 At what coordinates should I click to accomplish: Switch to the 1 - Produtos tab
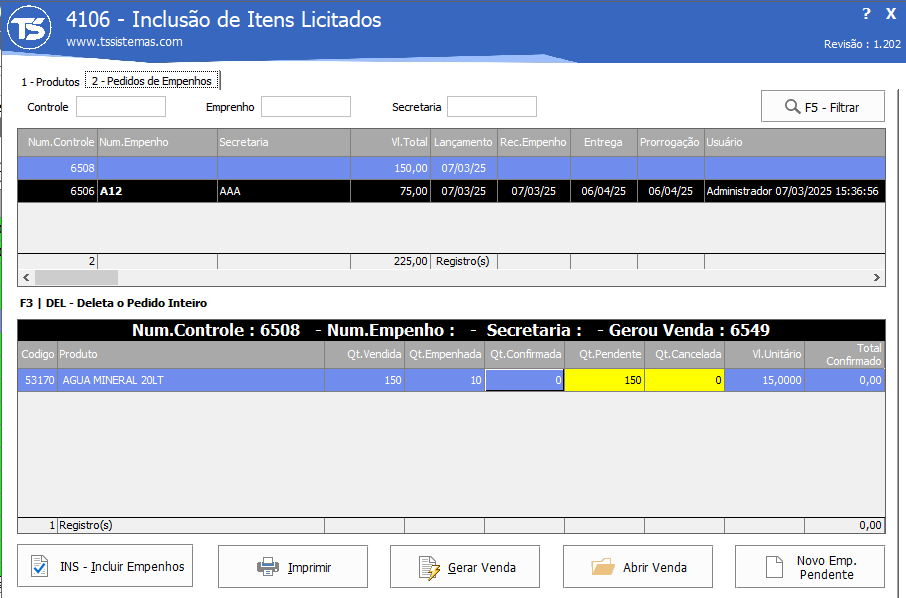click(50, 82)
